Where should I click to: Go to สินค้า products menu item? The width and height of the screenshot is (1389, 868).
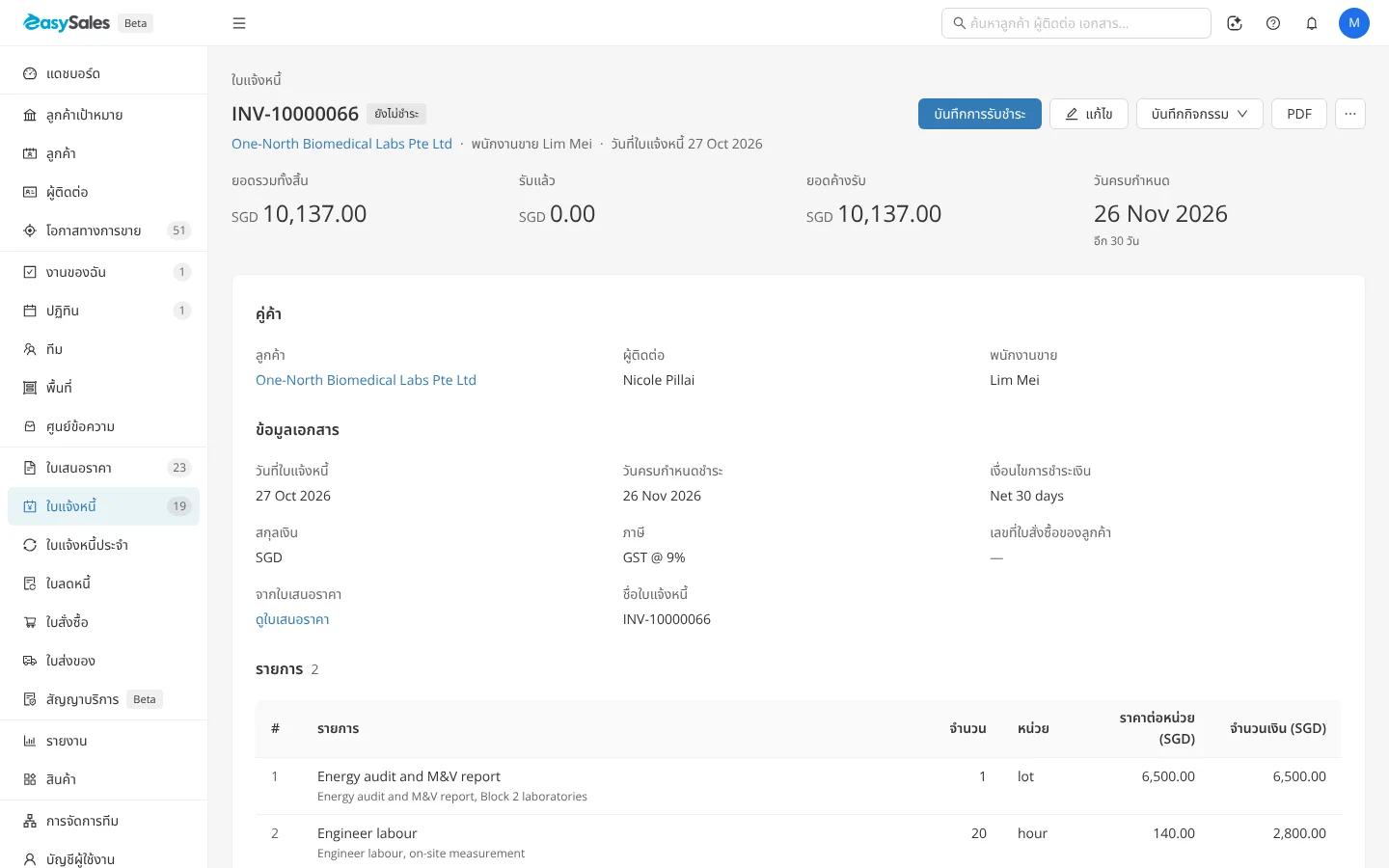click(103, 779)
